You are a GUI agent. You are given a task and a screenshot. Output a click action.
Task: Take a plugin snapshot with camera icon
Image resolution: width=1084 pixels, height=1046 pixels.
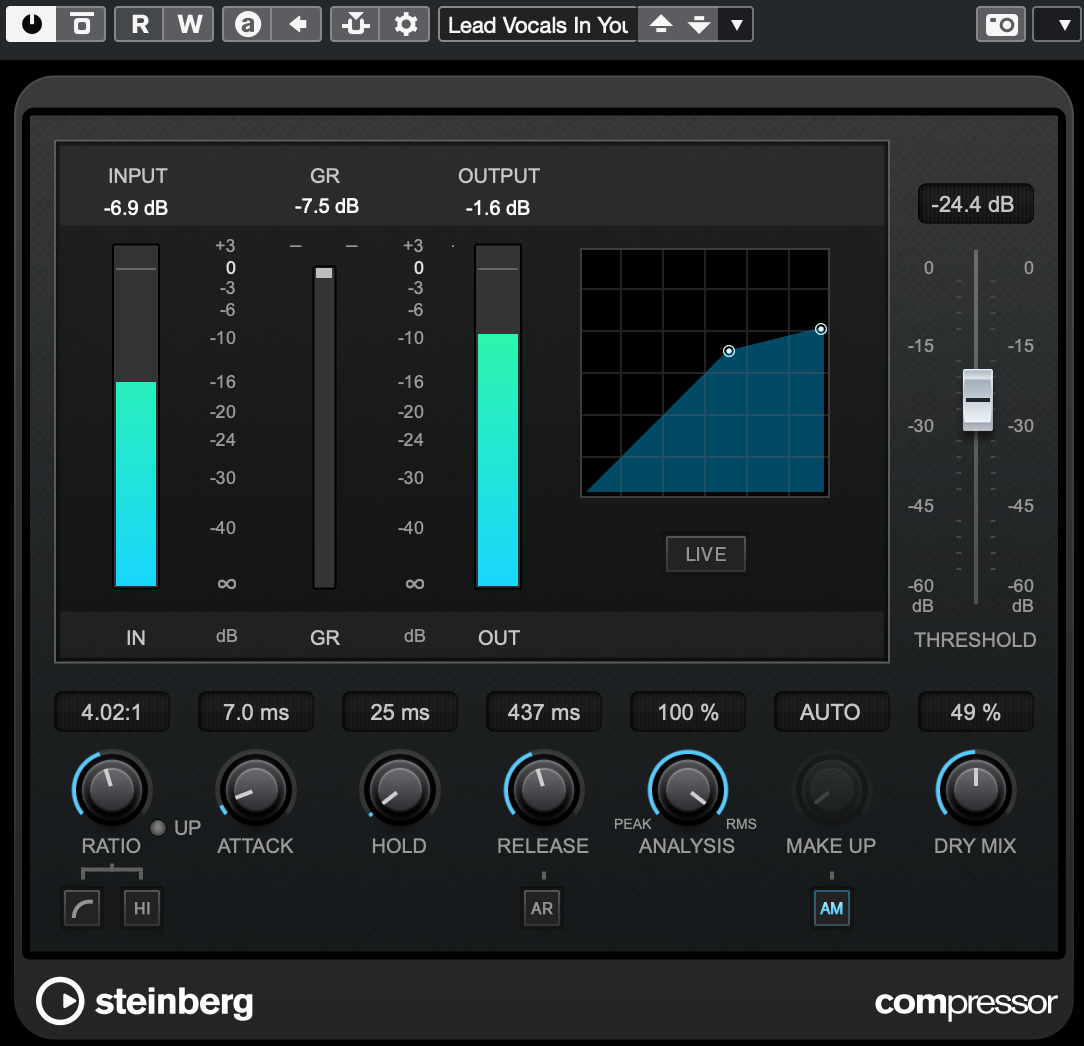(x=1000, y=25)
